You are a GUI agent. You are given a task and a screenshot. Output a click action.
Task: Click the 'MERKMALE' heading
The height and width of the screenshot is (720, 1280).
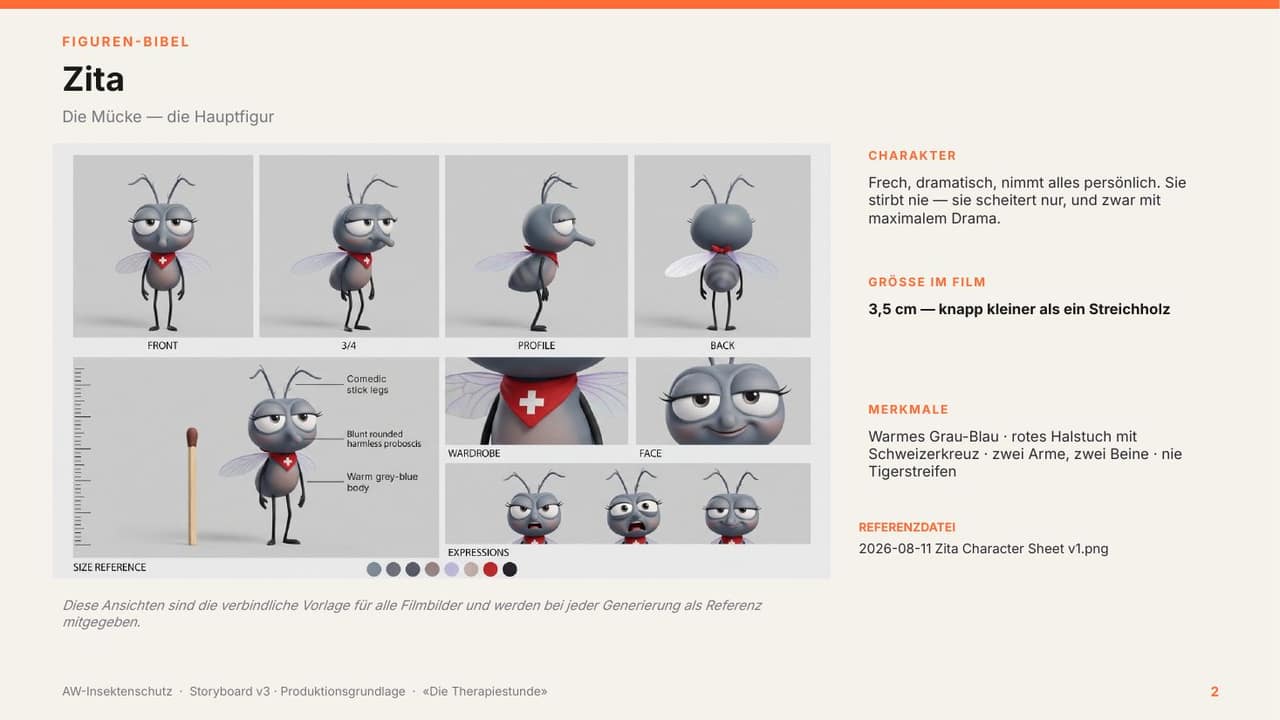(x=908, y=409)
